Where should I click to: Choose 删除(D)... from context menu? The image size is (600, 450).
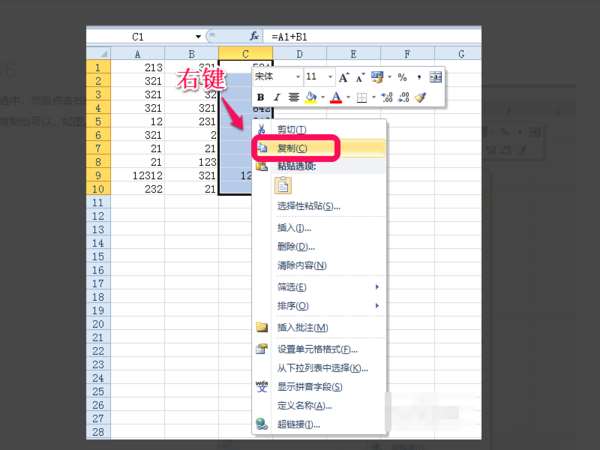(319, 247)
